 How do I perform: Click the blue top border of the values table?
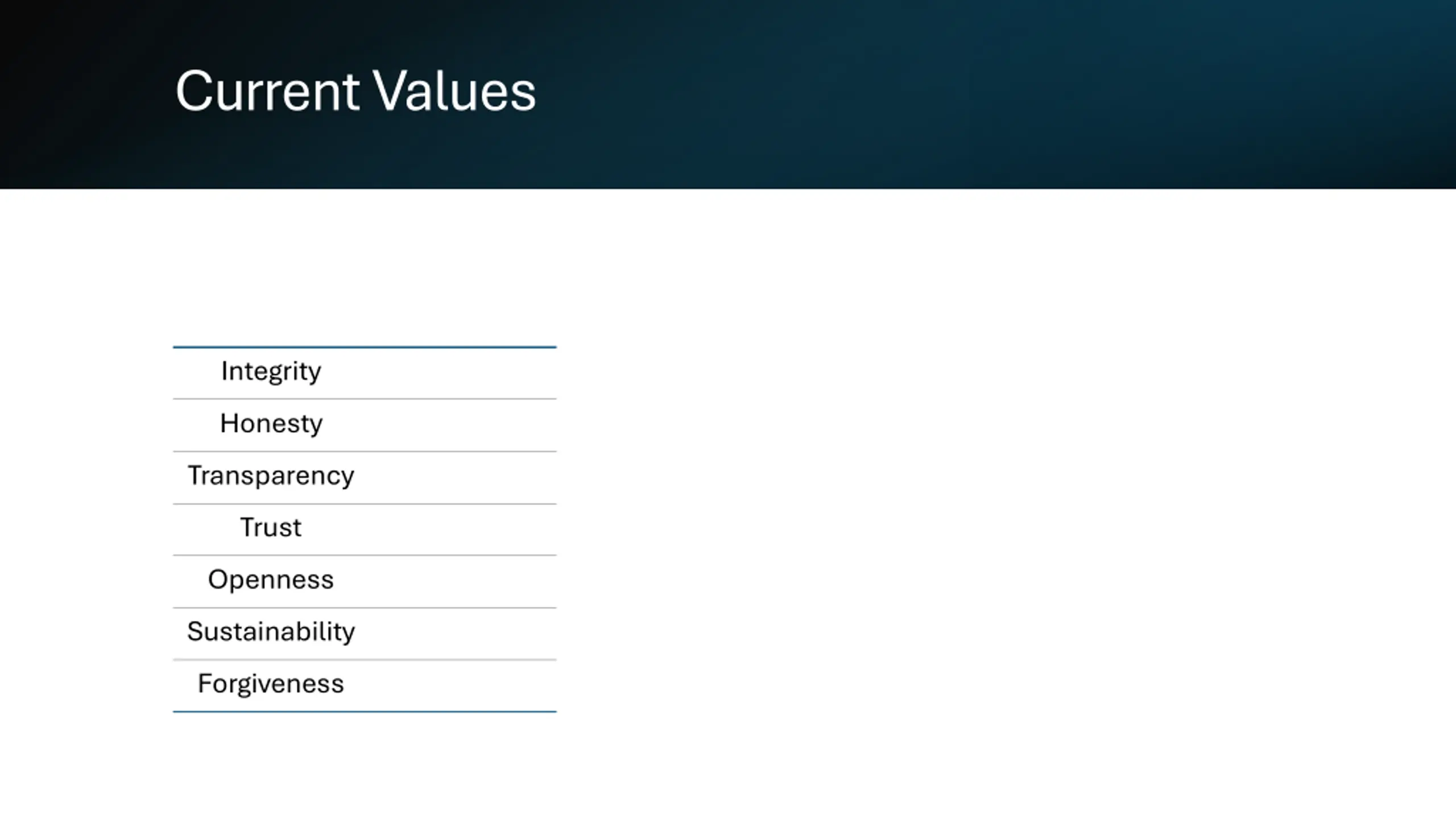pos(365,347)
